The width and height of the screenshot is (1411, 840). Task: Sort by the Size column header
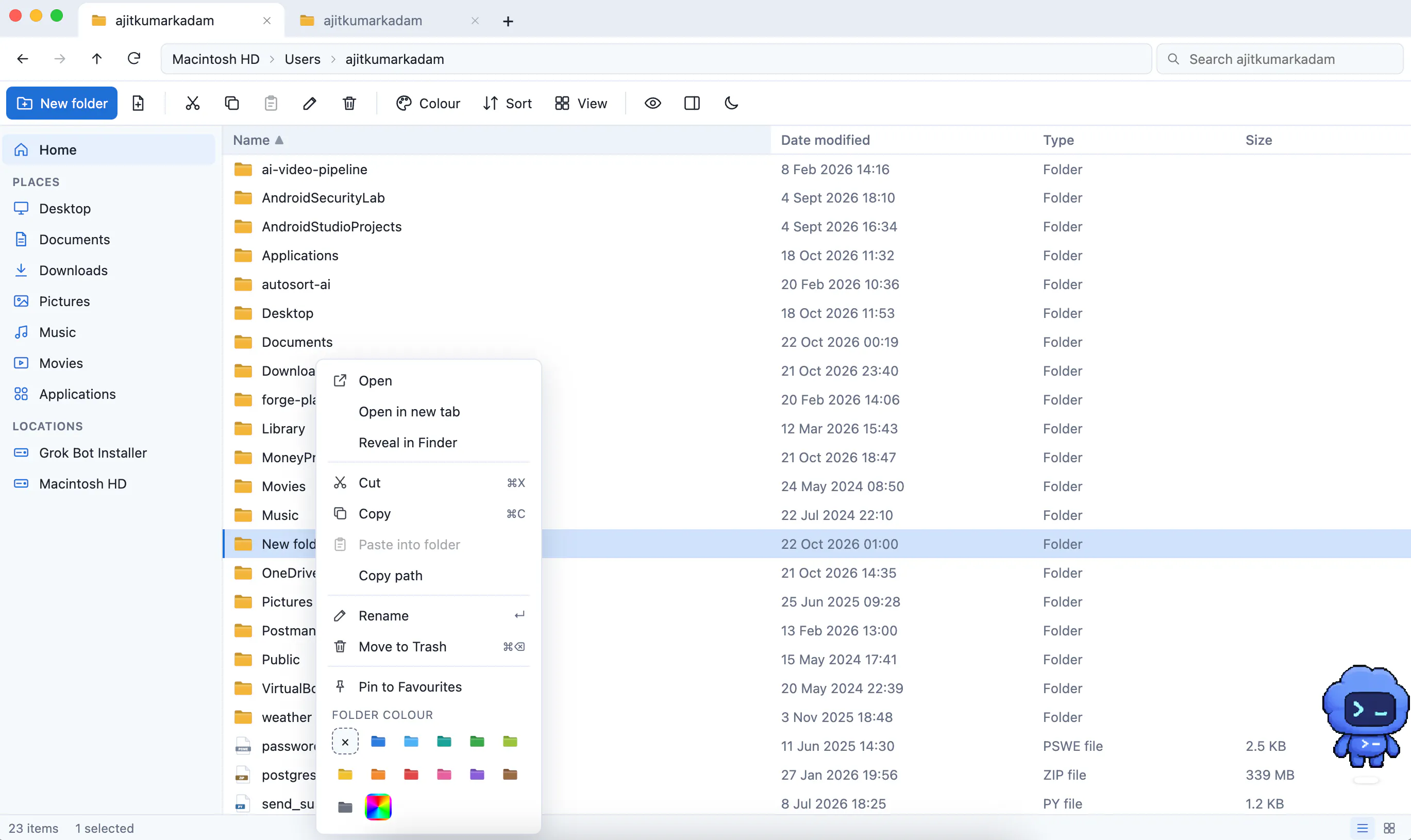[1259, 140]
